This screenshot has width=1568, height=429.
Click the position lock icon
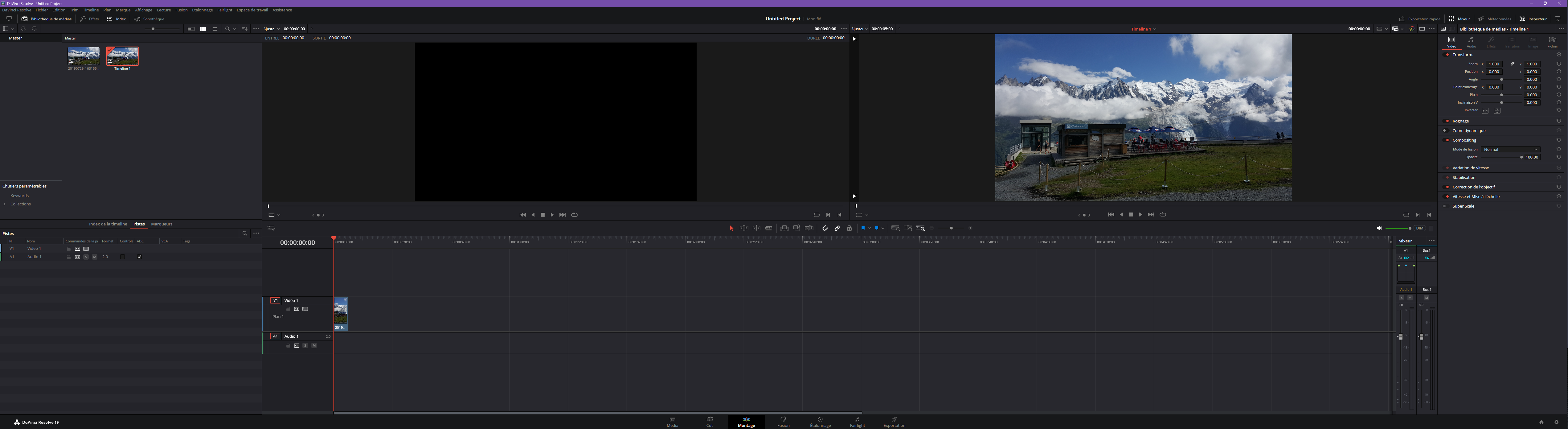[849, 229]
